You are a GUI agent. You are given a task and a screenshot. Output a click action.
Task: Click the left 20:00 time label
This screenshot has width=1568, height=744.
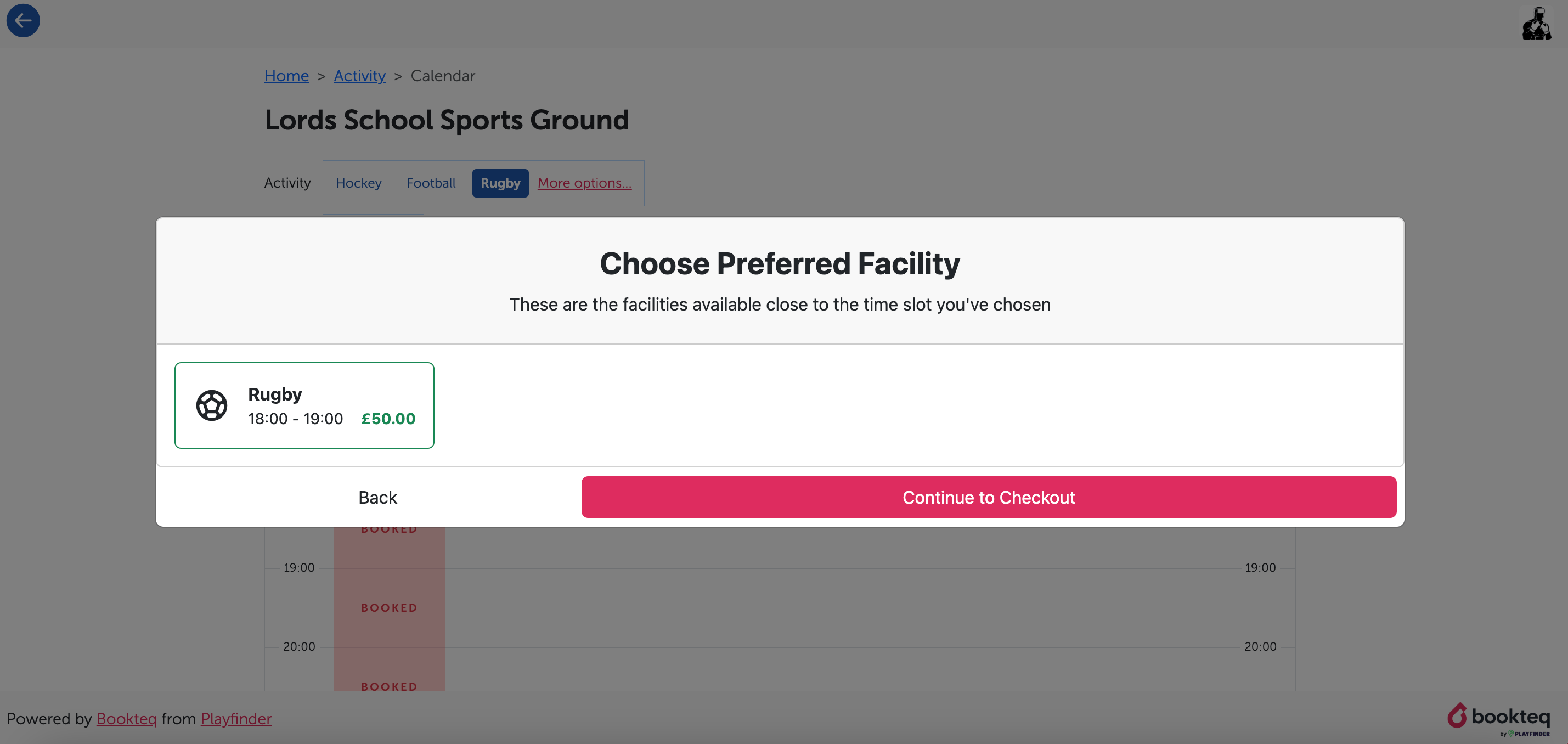(x=299, y=646)
